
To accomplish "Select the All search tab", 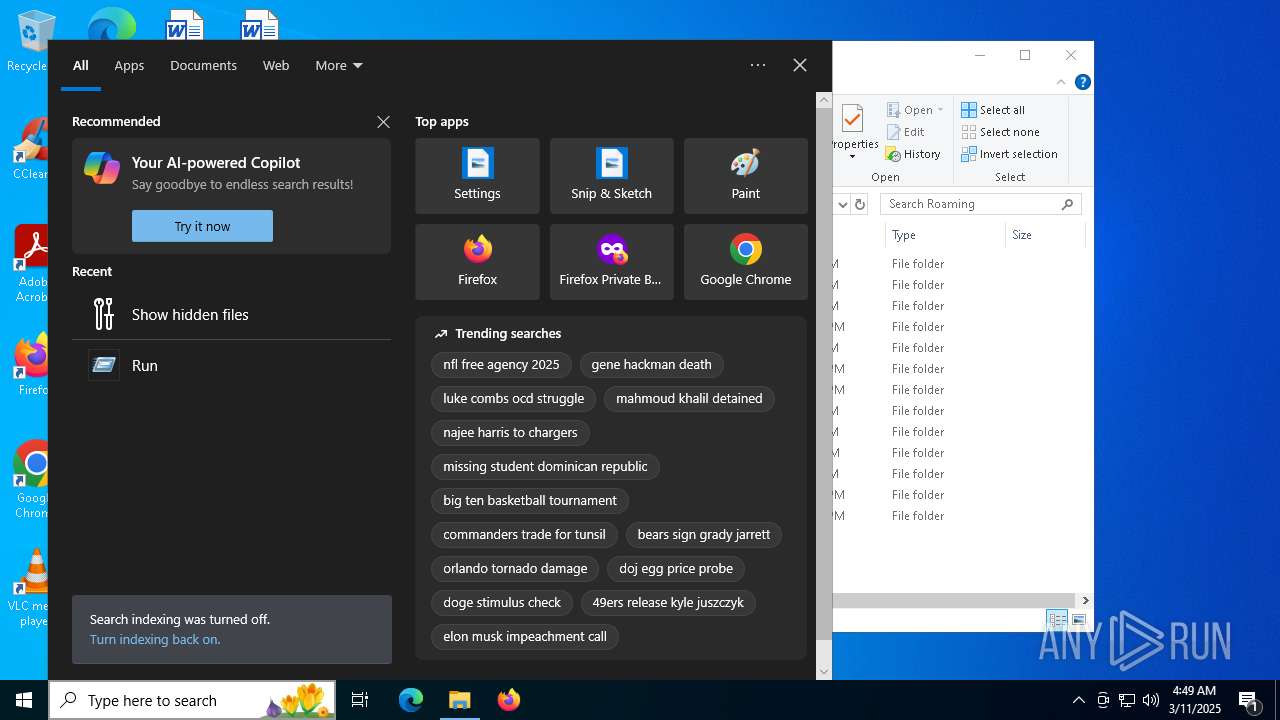I will click(x=81, y=65).
